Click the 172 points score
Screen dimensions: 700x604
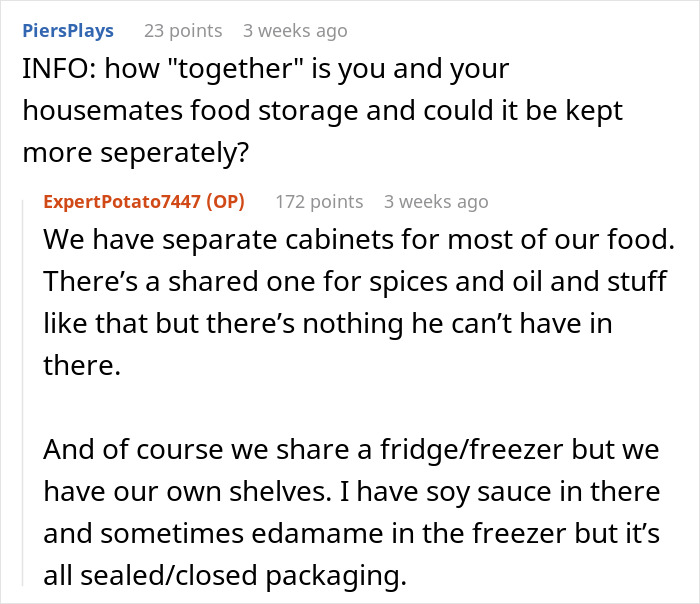tap(319, 202)
